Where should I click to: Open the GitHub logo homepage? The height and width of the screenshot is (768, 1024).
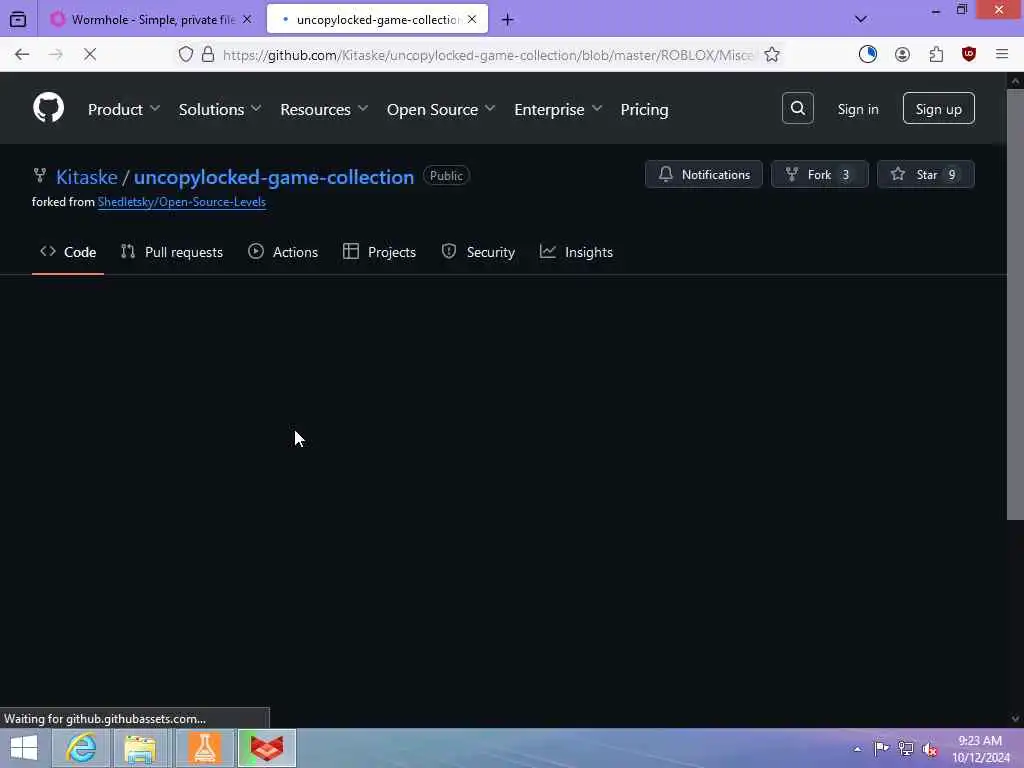click(x=48, y=108)
